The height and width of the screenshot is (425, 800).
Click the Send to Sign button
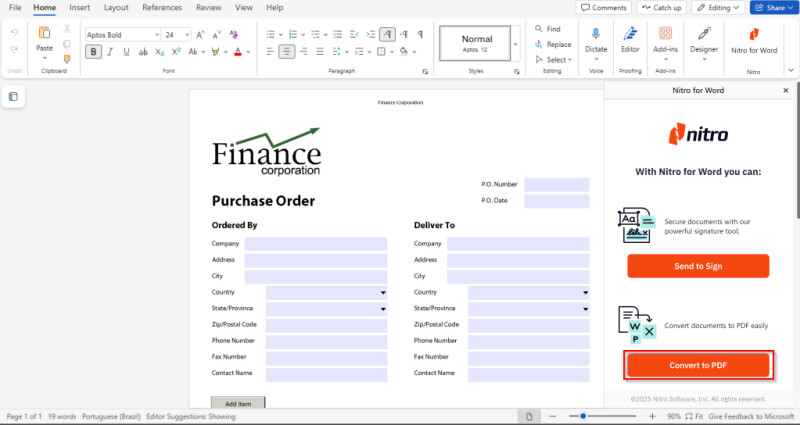click(698, 266)
